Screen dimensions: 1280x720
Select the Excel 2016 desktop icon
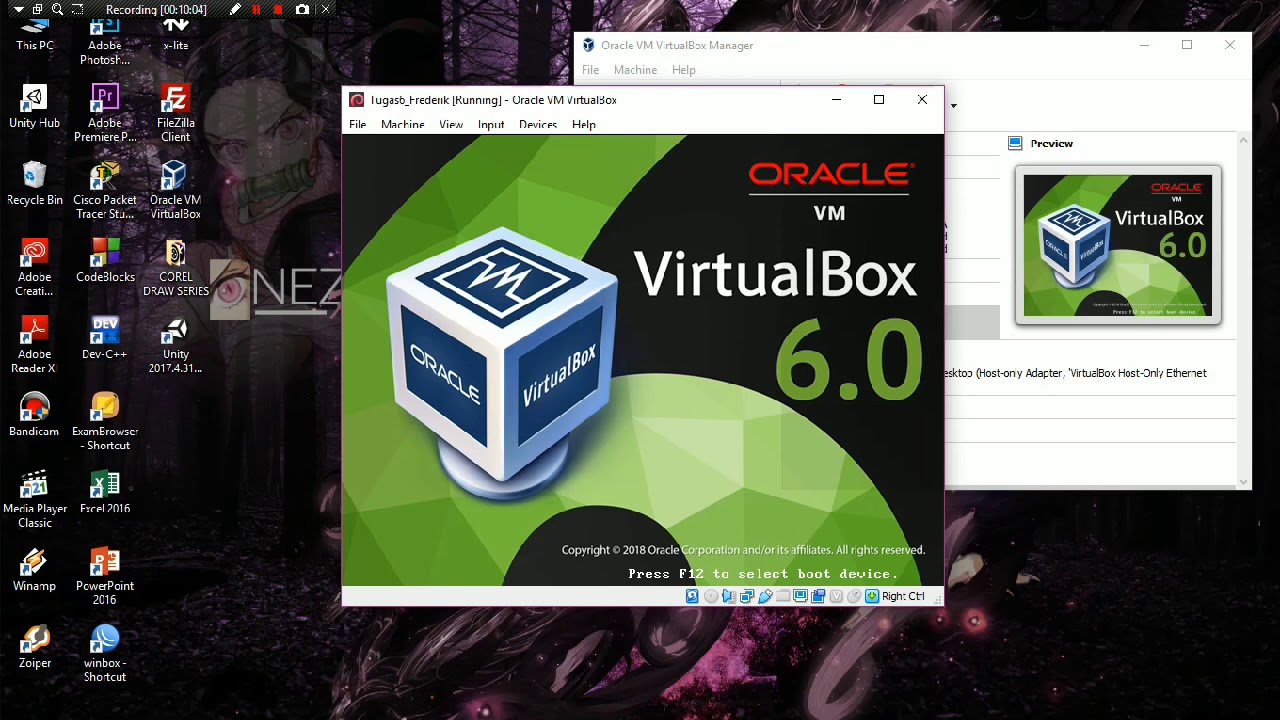click(x=105, y=492)
